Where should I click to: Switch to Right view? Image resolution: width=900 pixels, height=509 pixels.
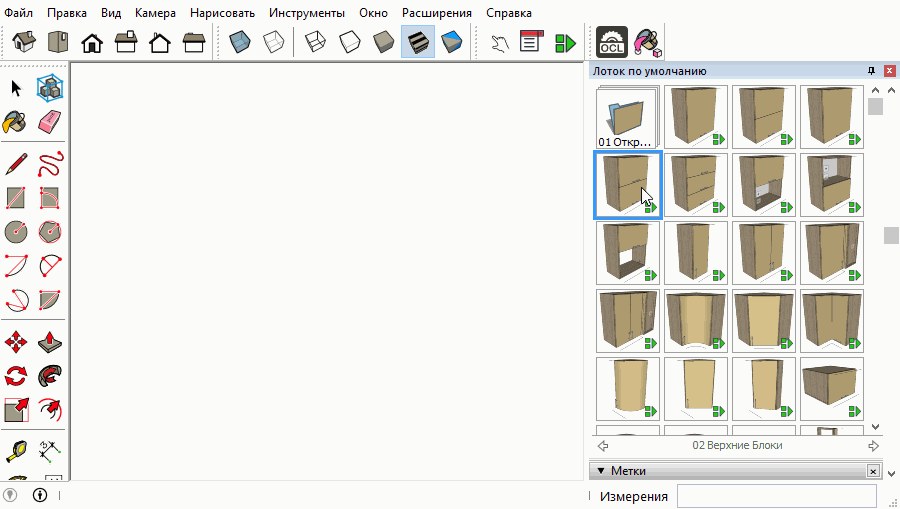126,42
